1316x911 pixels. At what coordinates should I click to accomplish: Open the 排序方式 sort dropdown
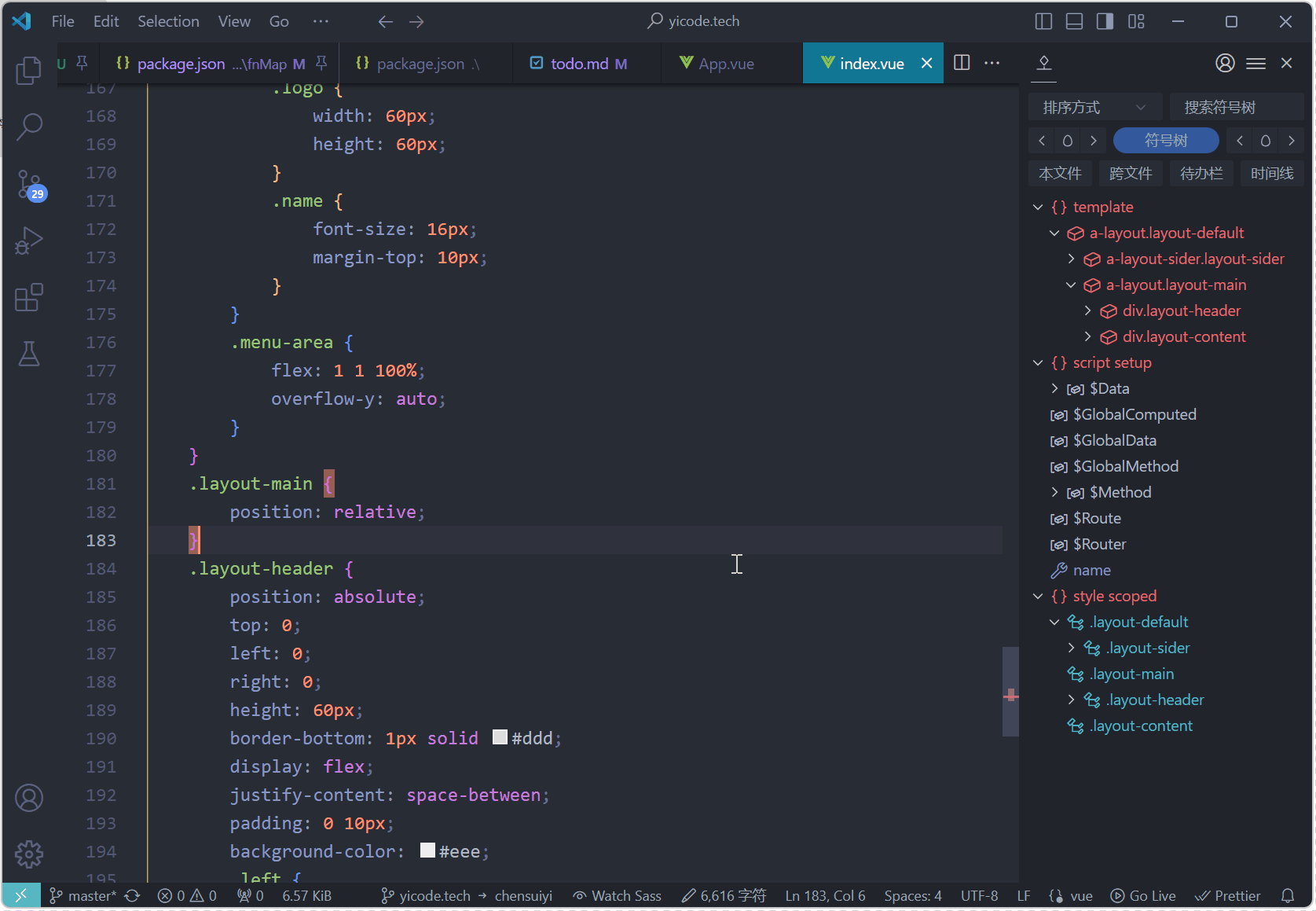1094,108
